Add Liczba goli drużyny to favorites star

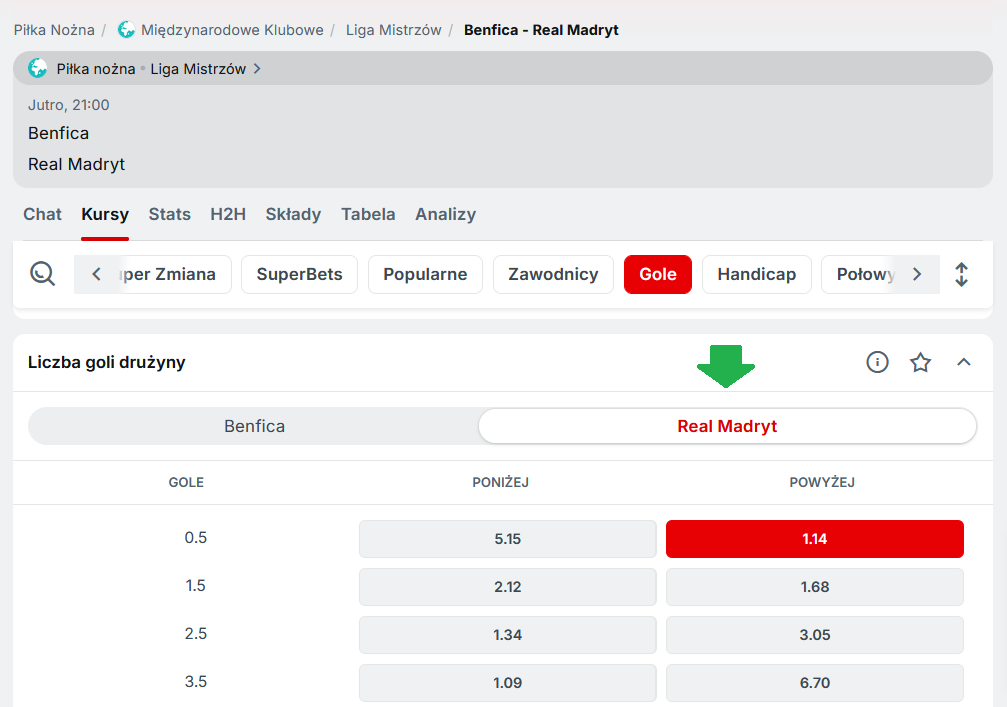[920, 362]
